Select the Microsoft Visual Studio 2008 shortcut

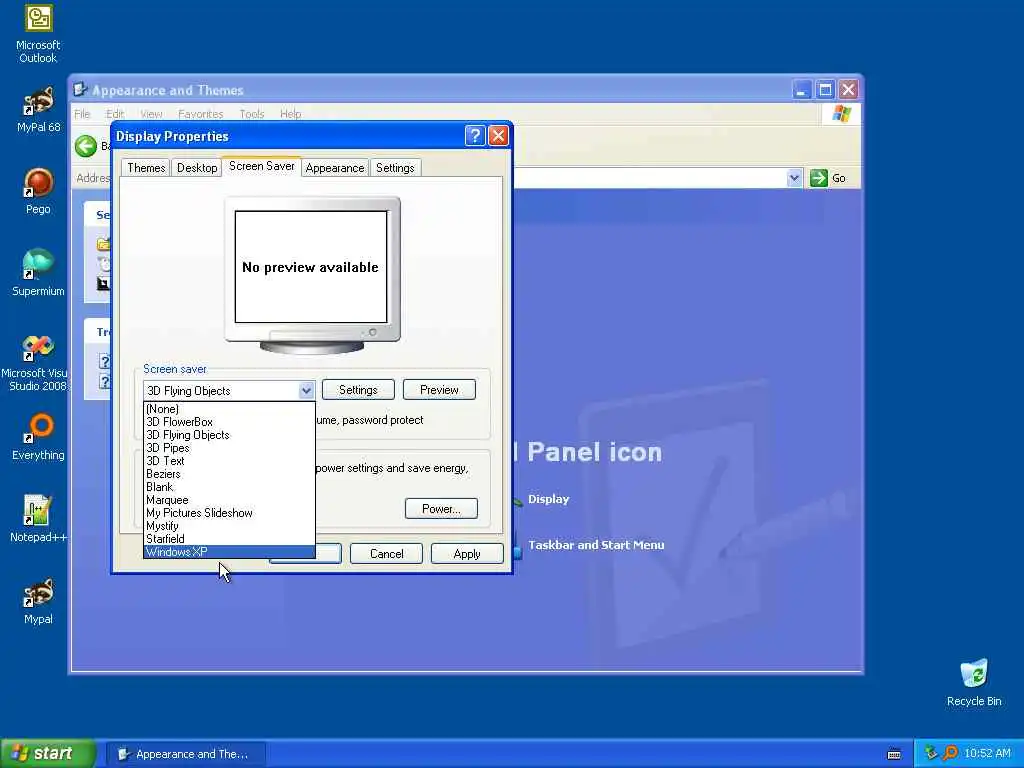point(35,362)
